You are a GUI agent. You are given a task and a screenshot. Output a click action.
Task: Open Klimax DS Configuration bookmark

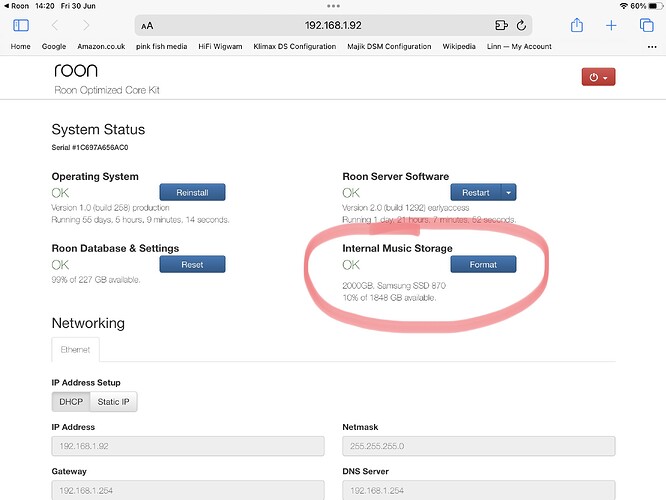[x=295, y=46]
